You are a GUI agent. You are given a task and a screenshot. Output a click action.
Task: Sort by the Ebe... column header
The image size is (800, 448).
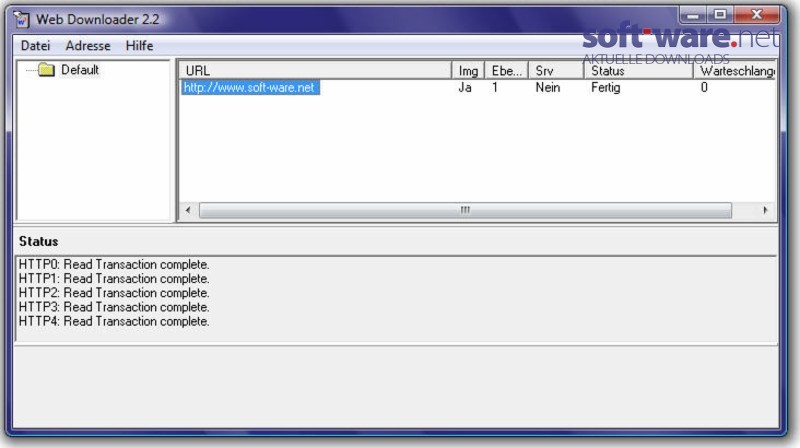pos(506,71)
